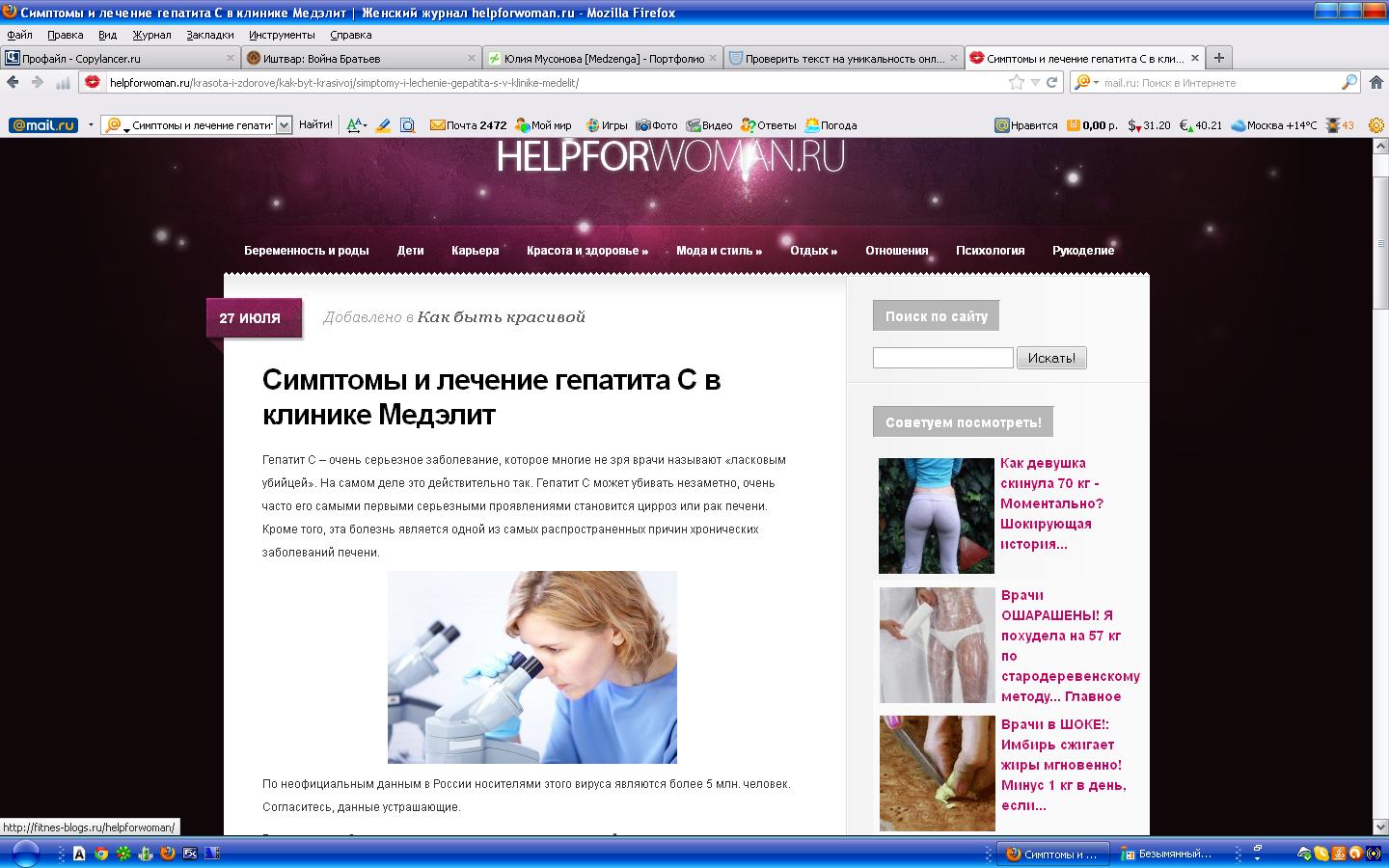Open the Правка menu
The image size is (1389, 868).
click(x=65, y=35)
